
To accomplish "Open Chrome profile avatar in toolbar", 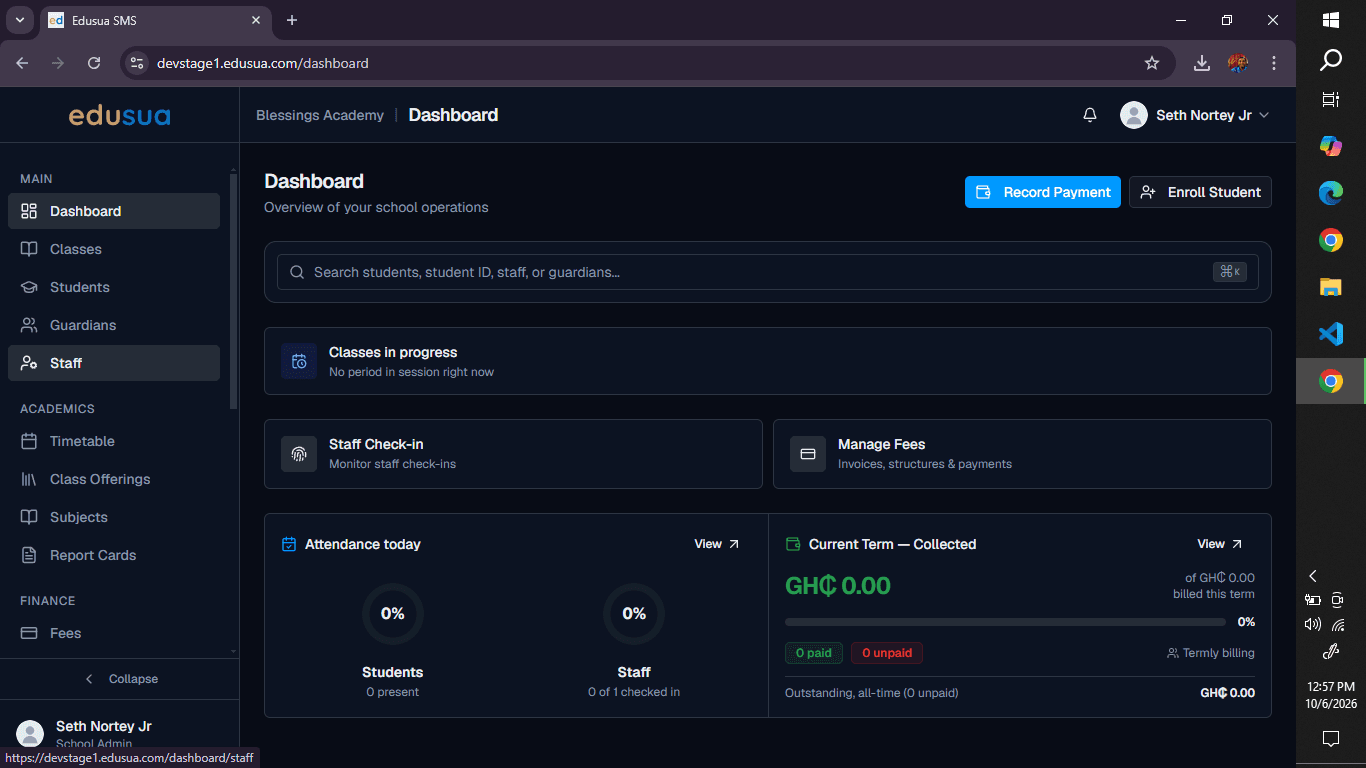I will pos(1238,63).
